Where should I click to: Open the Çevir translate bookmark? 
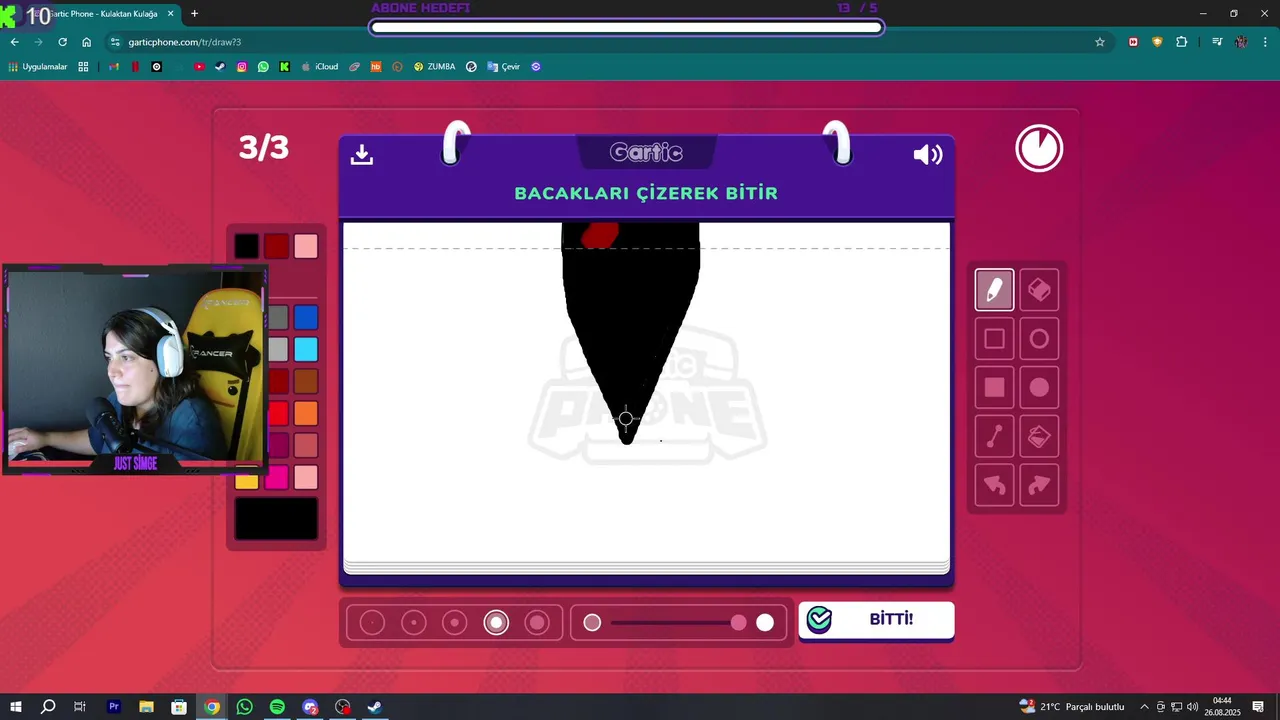503,67
